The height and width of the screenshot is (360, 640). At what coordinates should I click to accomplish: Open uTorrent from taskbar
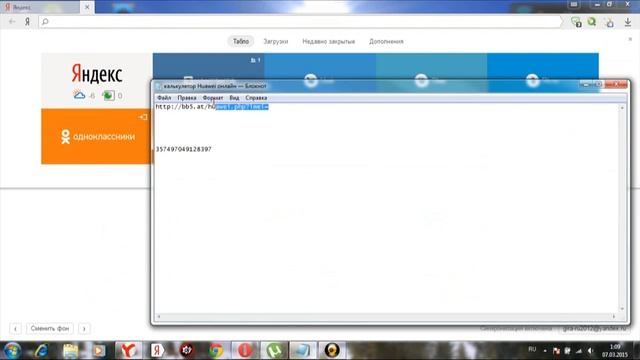pyautogui.click(x=274, y=350)
